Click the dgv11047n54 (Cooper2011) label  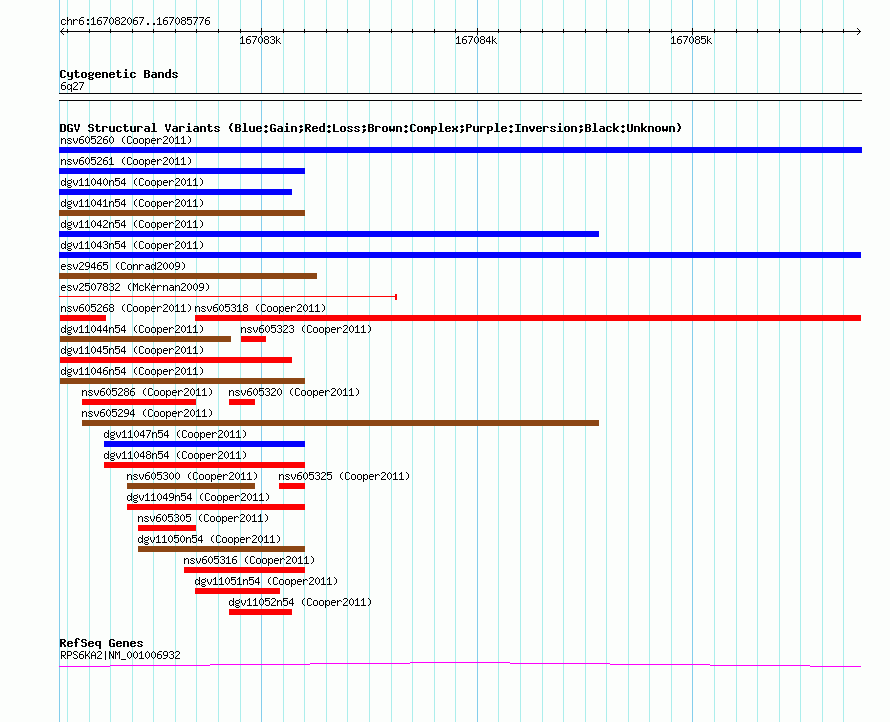click(x=175, y=434)
